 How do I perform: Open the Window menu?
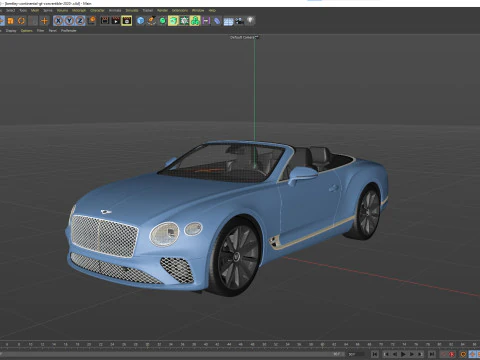[198, 11]
